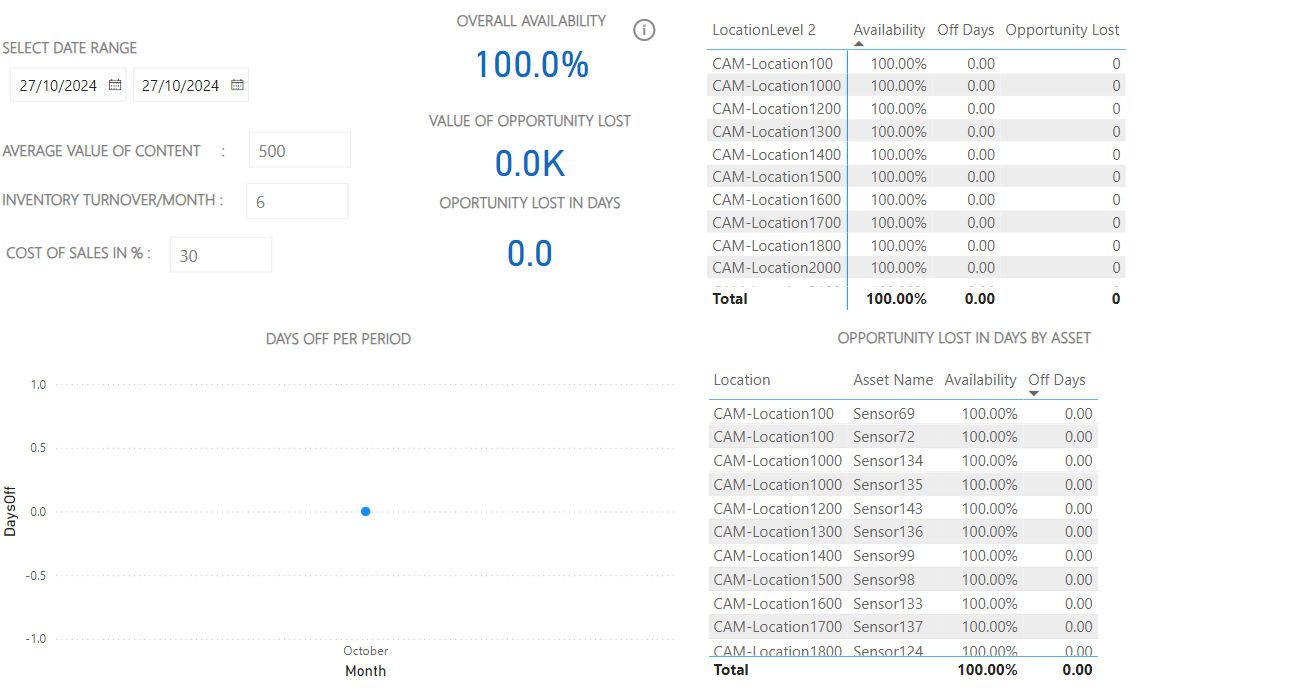Sort the location table by Availability
1299x694 pixels.
click(x=888, y=29)
